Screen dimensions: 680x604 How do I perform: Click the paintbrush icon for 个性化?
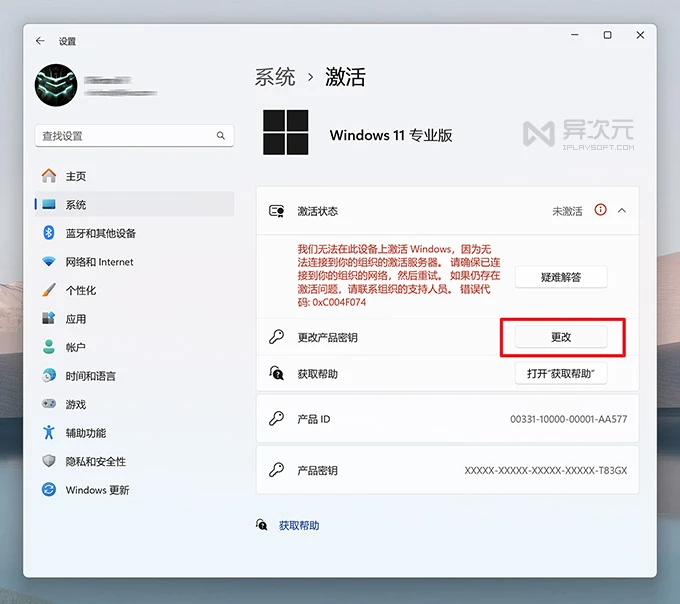coord(49,290)
